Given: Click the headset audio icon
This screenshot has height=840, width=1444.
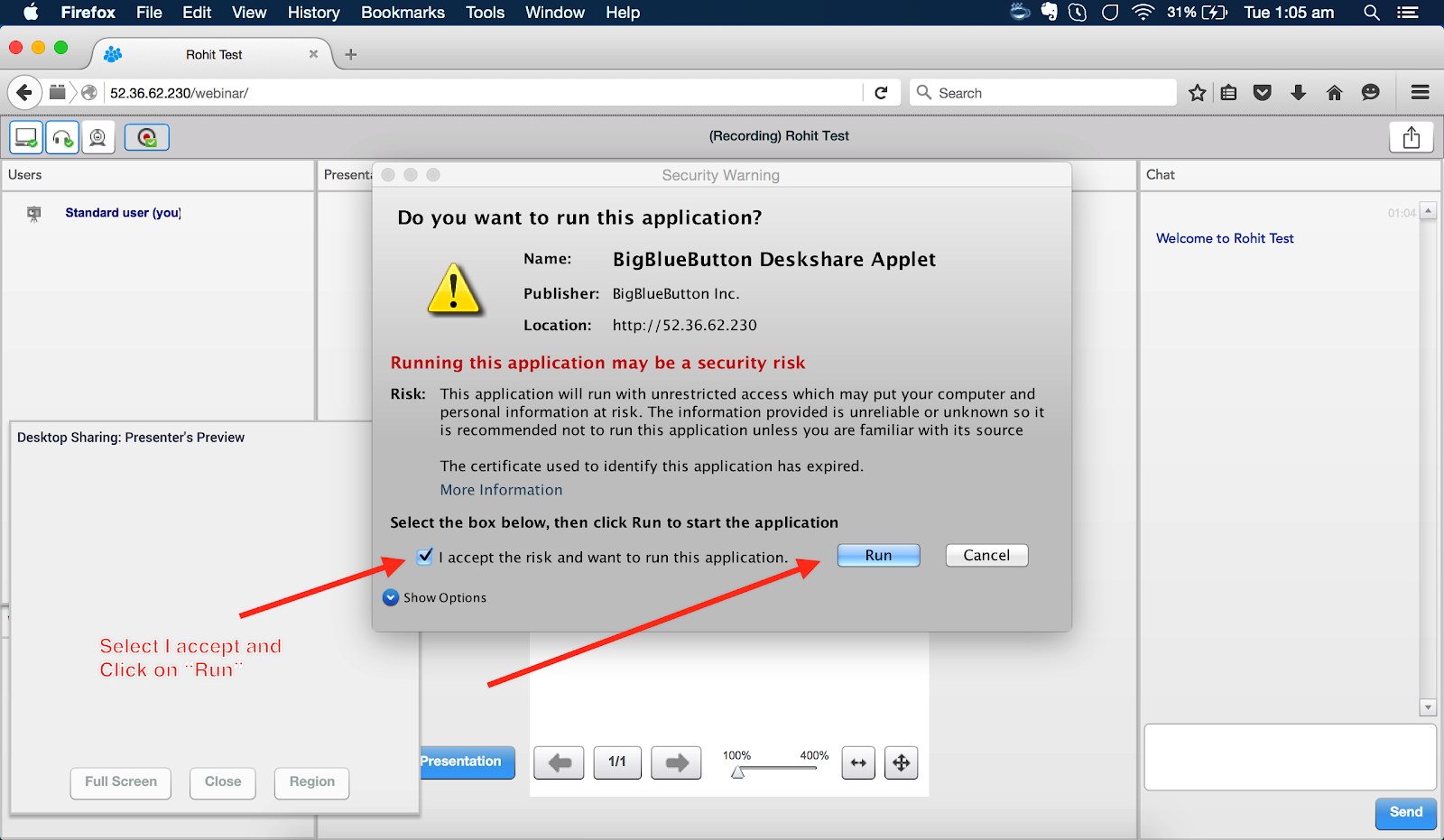Looking at the screenshot, I should (x=62, y=137).
